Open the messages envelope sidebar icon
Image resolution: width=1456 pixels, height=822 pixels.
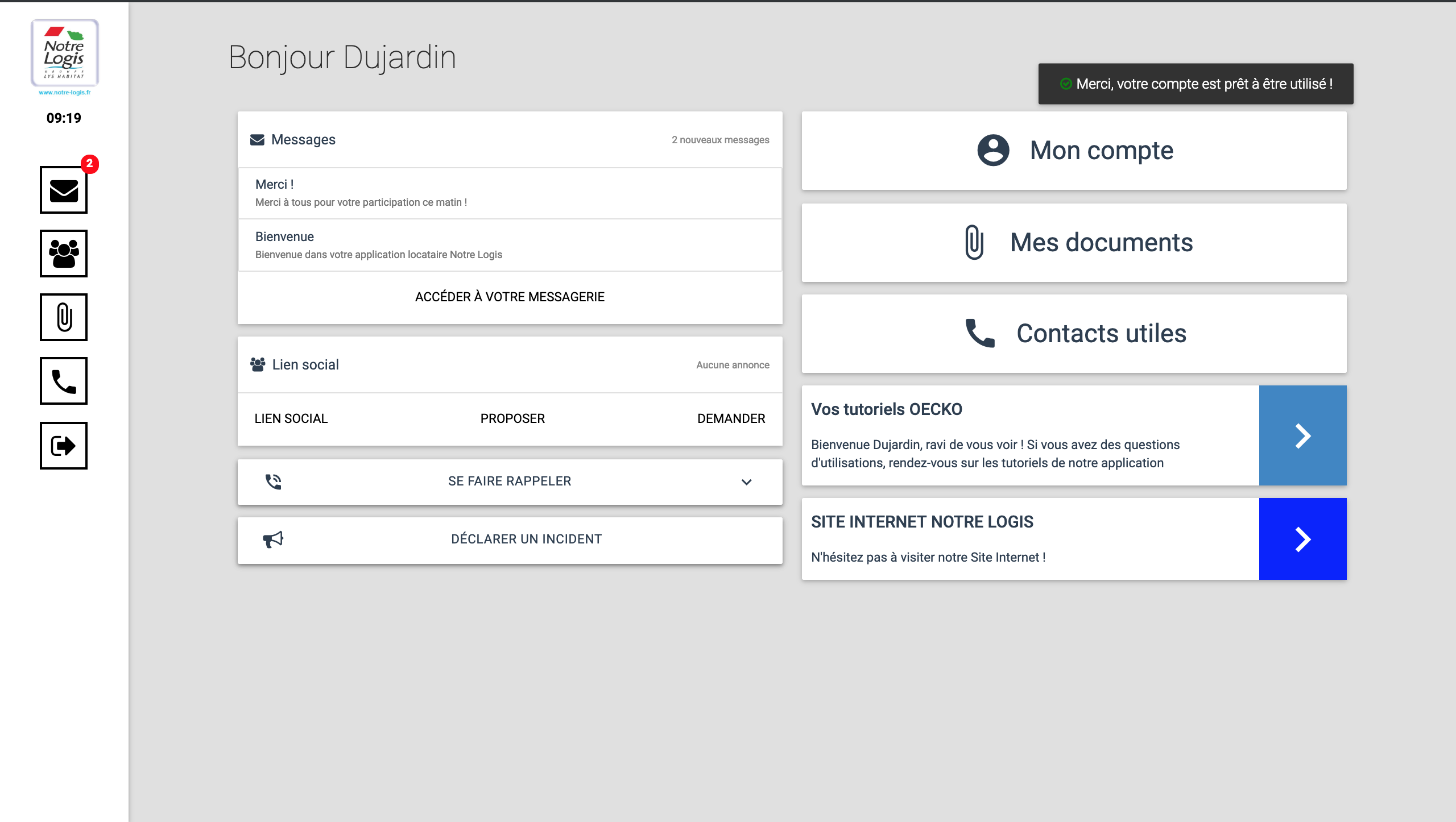(64, 190)
